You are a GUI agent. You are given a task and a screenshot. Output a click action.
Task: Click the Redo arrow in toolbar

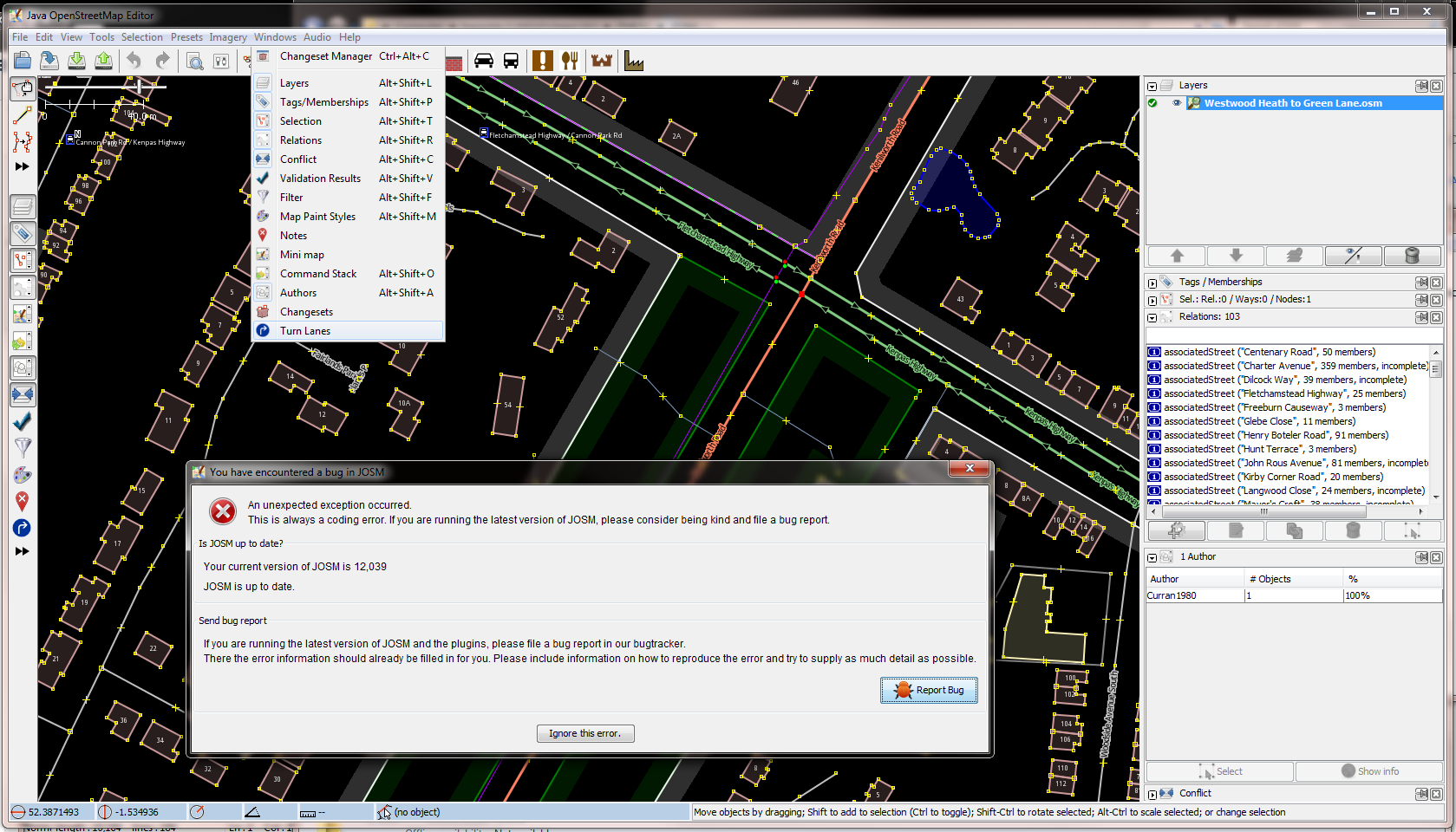coord(162,60)
